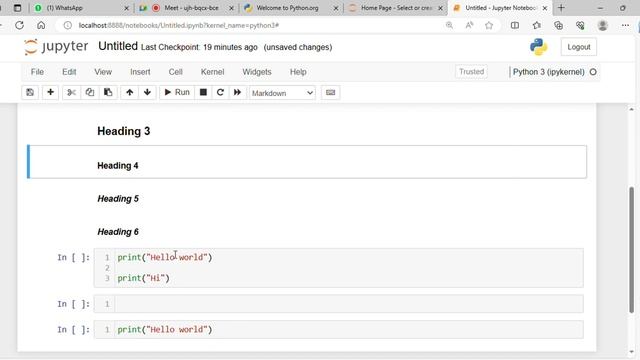The image size is (640, 360).
Task: Open the File menu
Action: pos(37,72)
